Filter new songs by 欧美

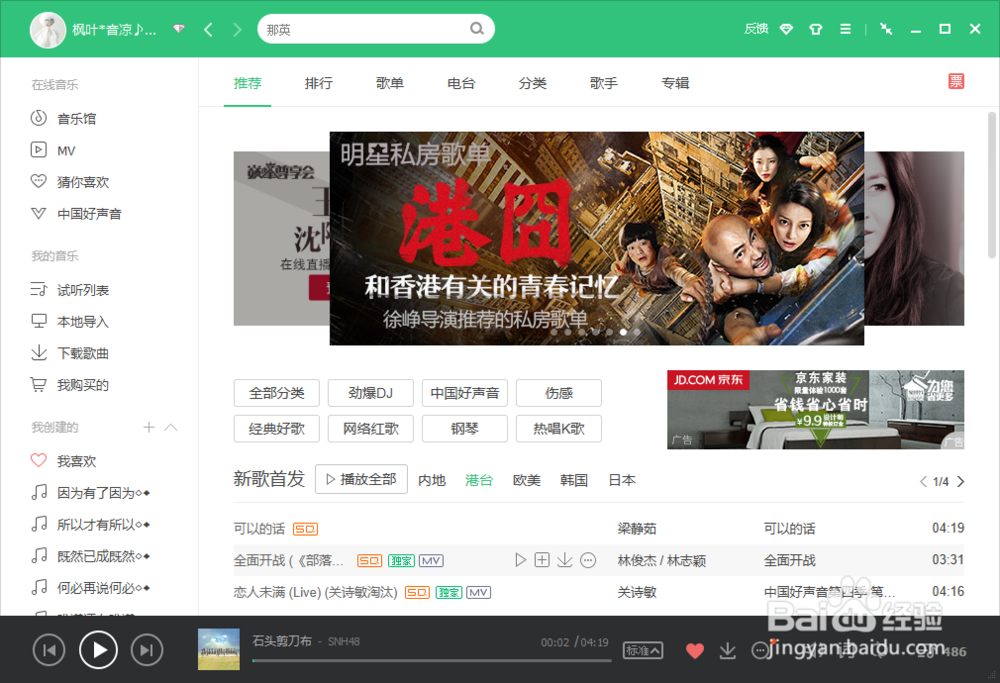point(527,480)
